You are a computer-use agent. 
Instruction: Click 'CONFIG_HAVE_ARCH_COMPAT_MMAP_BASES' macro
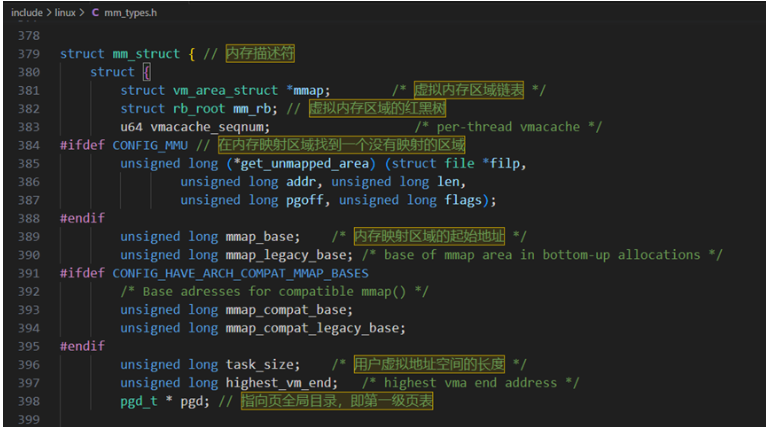[x=240, y=273]
